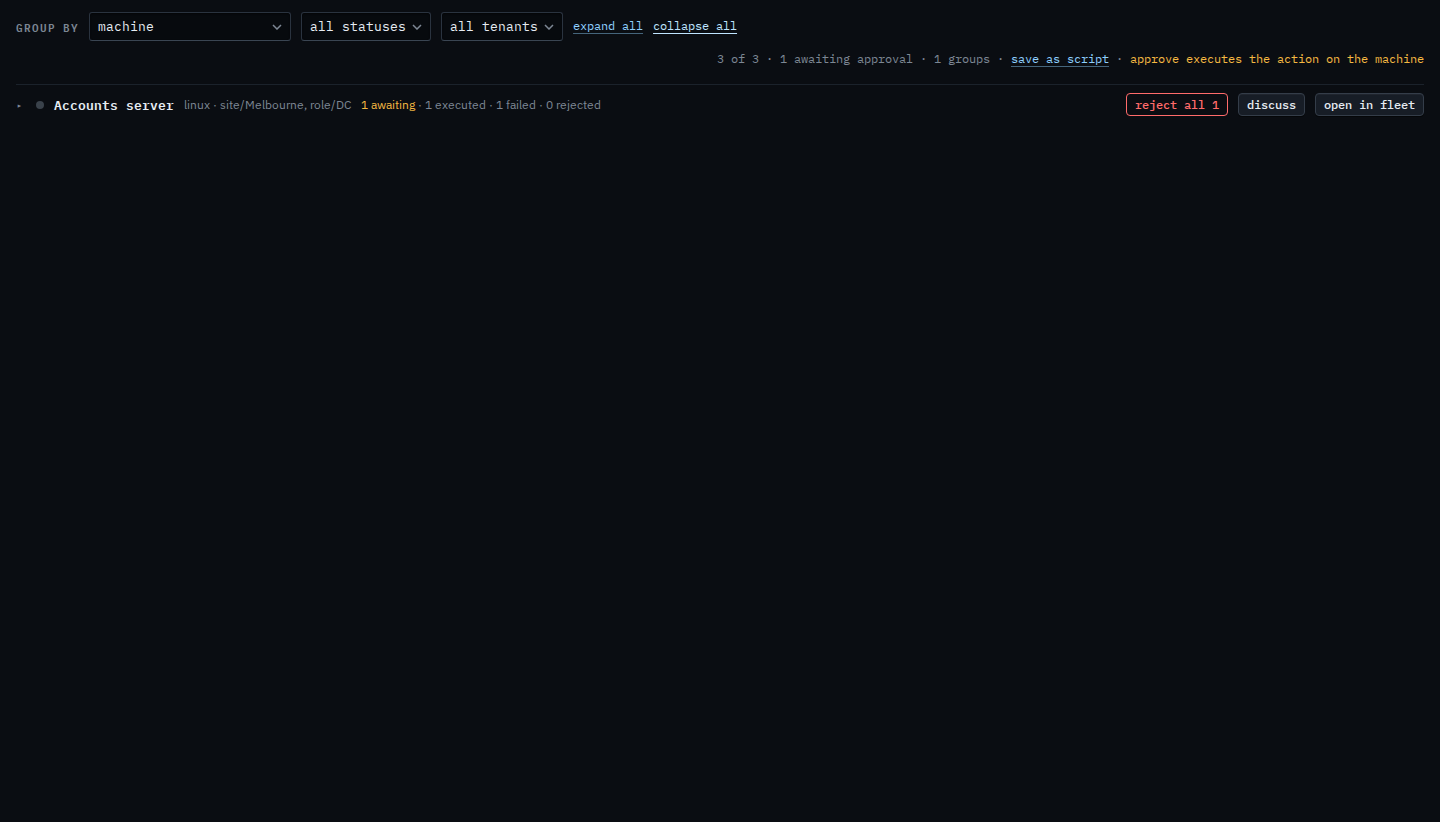Click the 1 failed count text
Screen dimensions: 1440x822
point(516,105)
